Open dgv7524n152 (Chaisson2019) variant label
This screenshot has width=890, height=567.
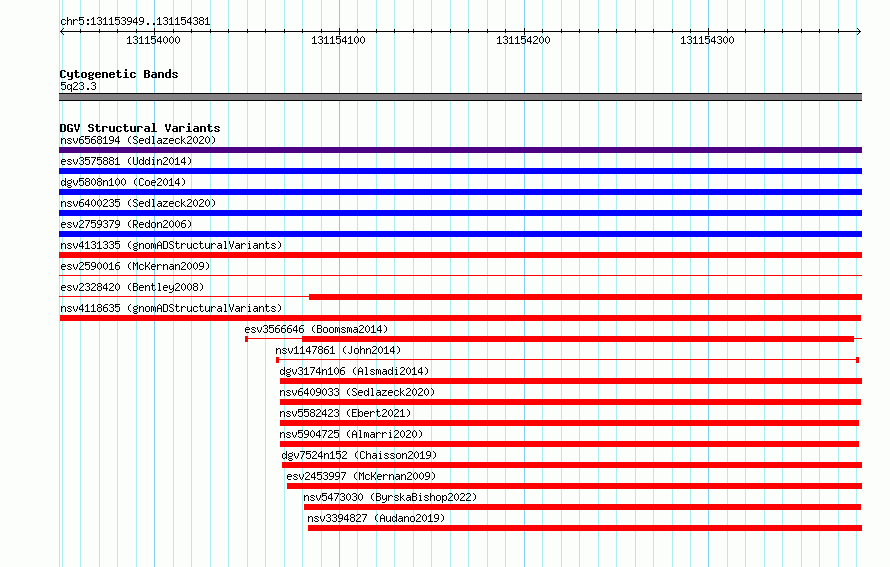point(359,455)
